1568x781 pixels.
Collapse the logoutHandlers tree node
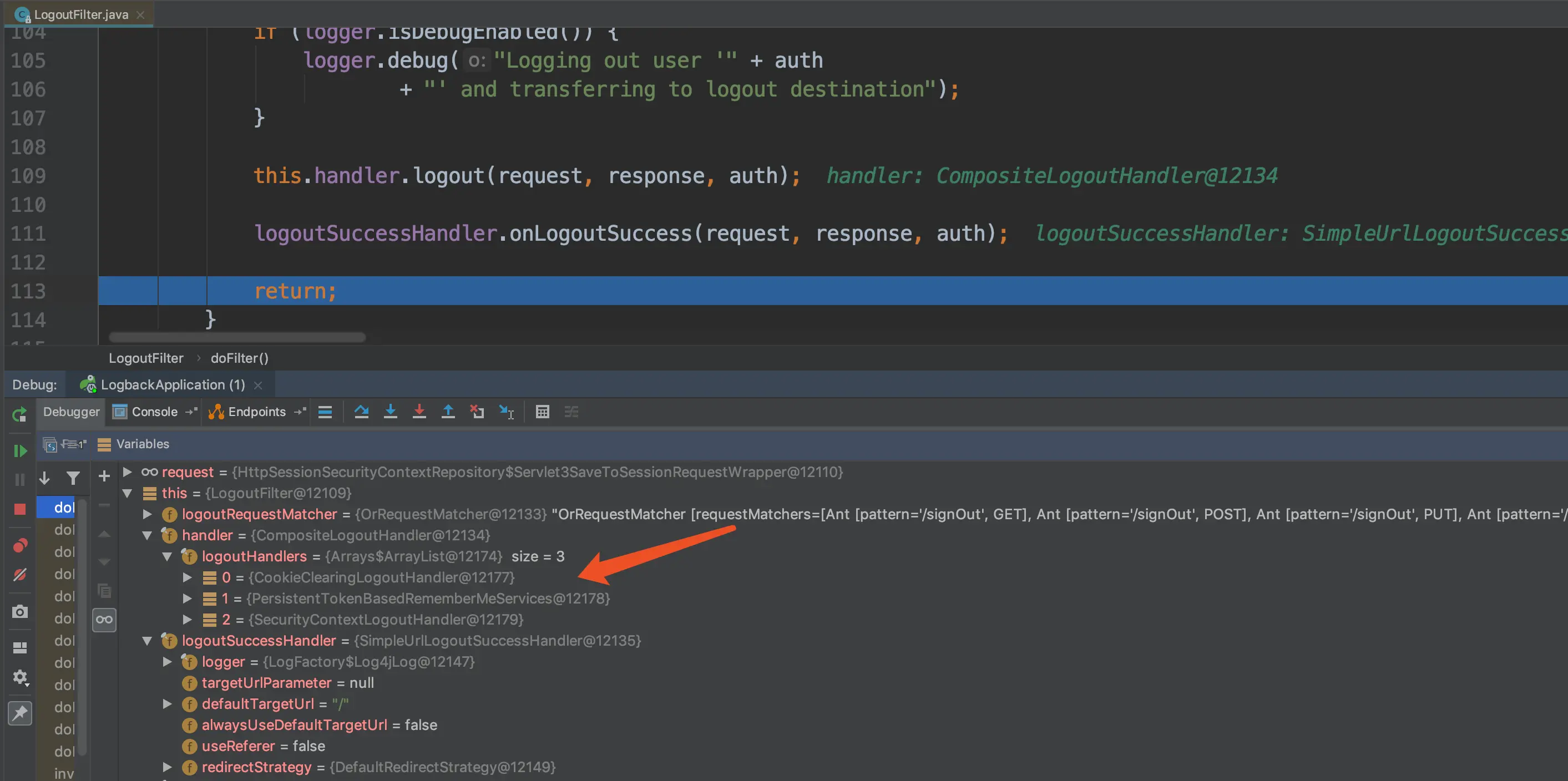point(167,556)
